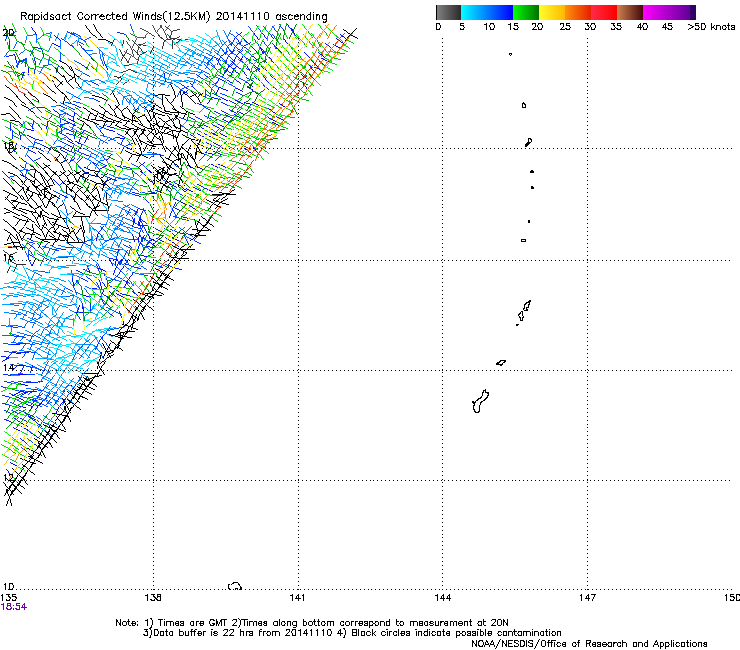Click the Rota island outline just above 14N
This screenshot has width=740, height=650.
(501, 363)
